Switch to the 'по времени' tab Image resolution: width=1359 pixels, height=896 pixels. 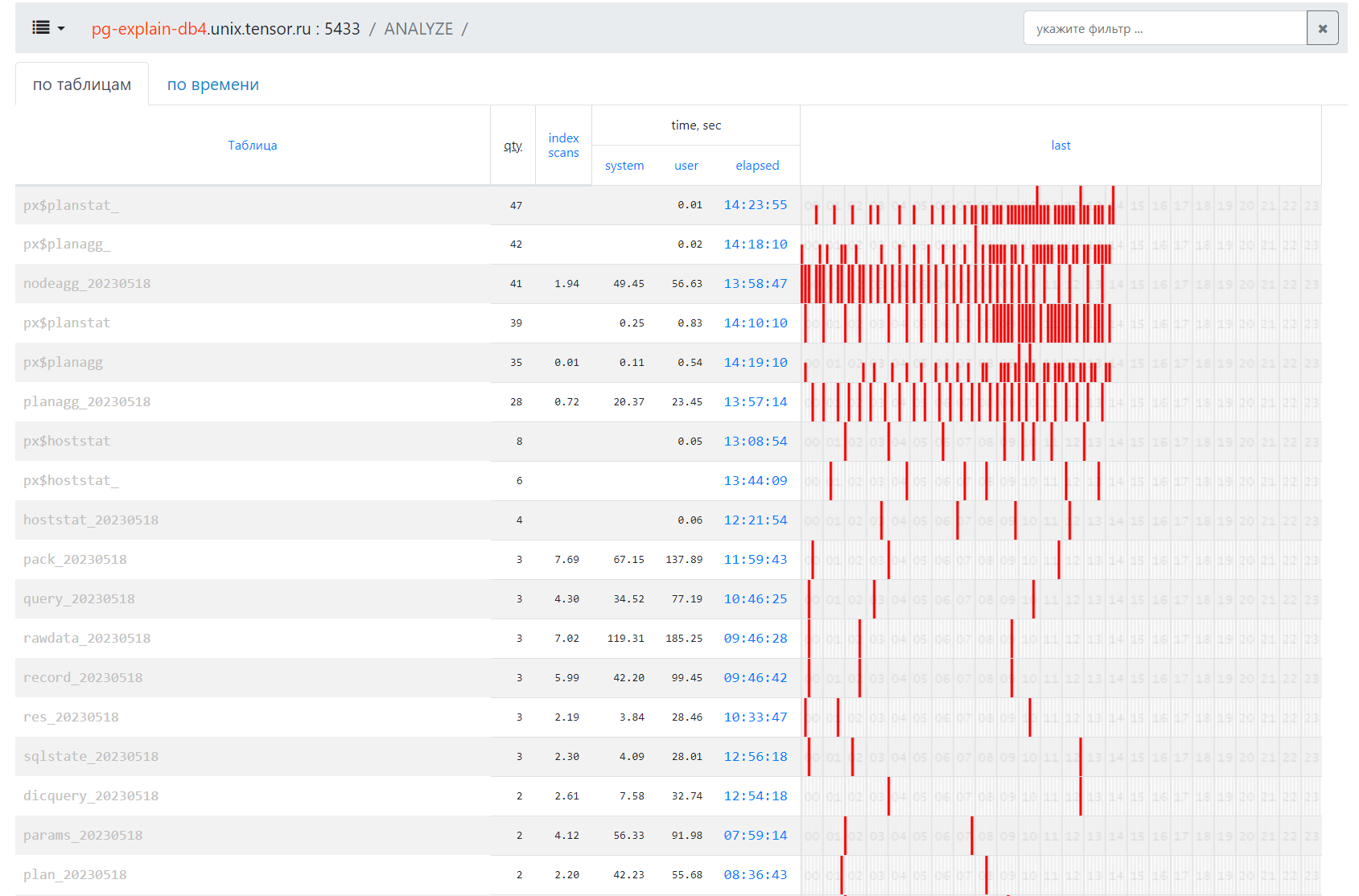[x=212, y=84]
